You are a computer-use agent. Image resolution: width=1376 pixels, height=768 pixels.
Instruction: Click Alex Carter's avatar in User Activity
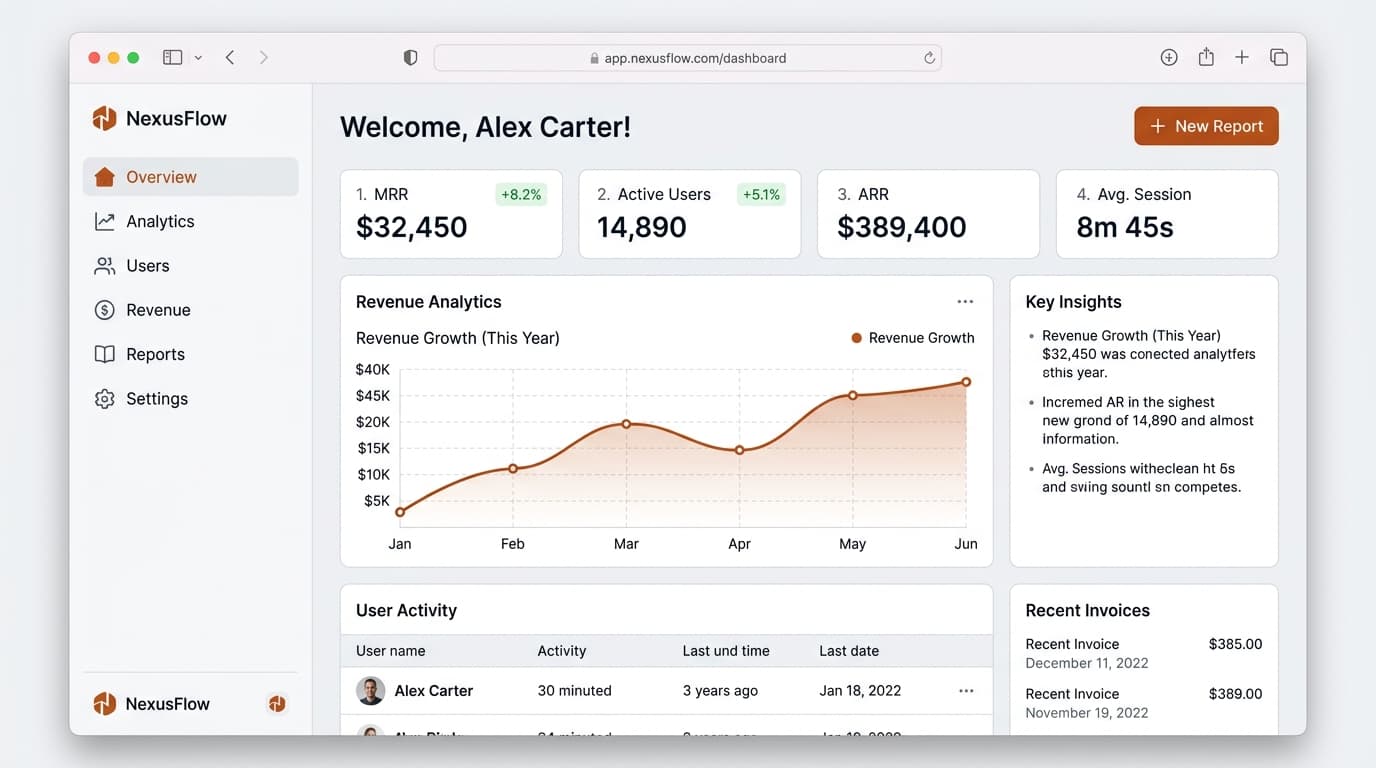click(x=371, y=691)
